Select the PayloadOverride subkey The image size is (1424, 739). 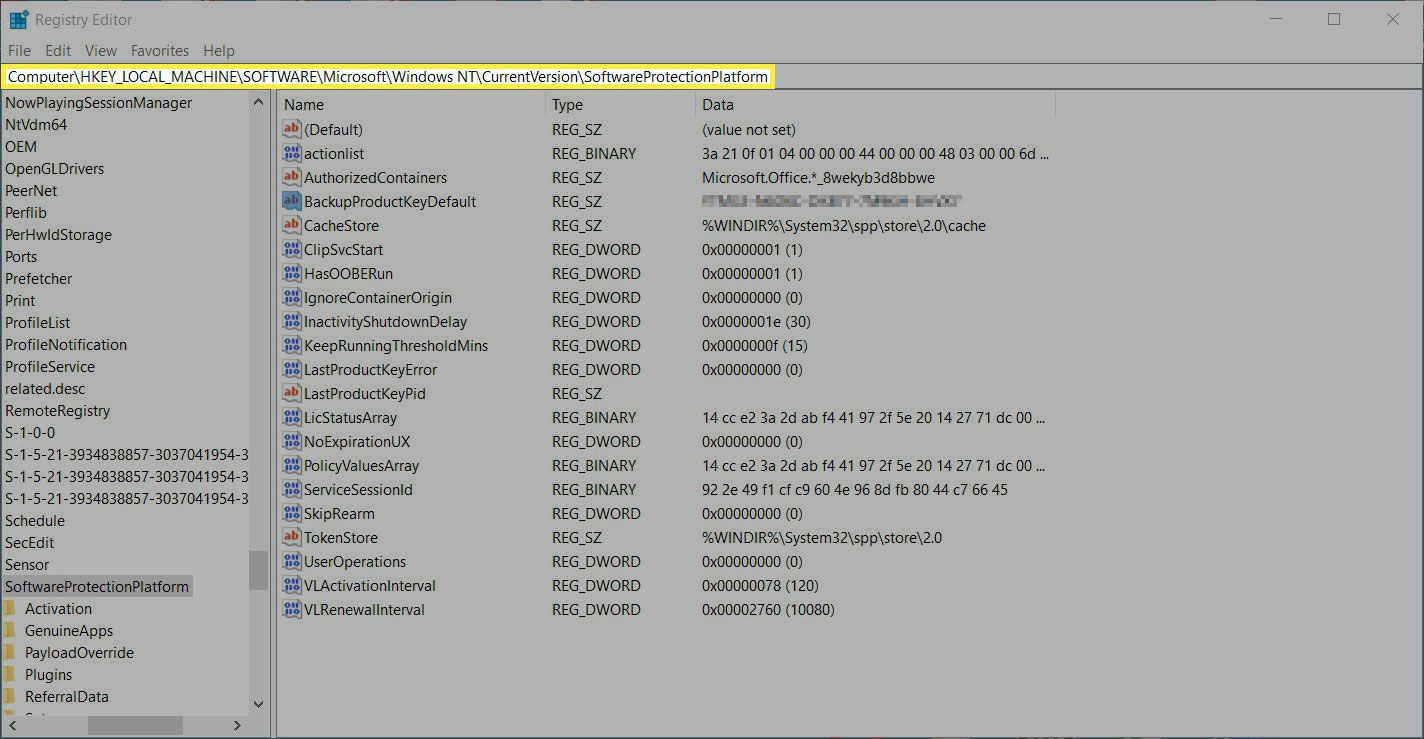(x=79, y=653)
